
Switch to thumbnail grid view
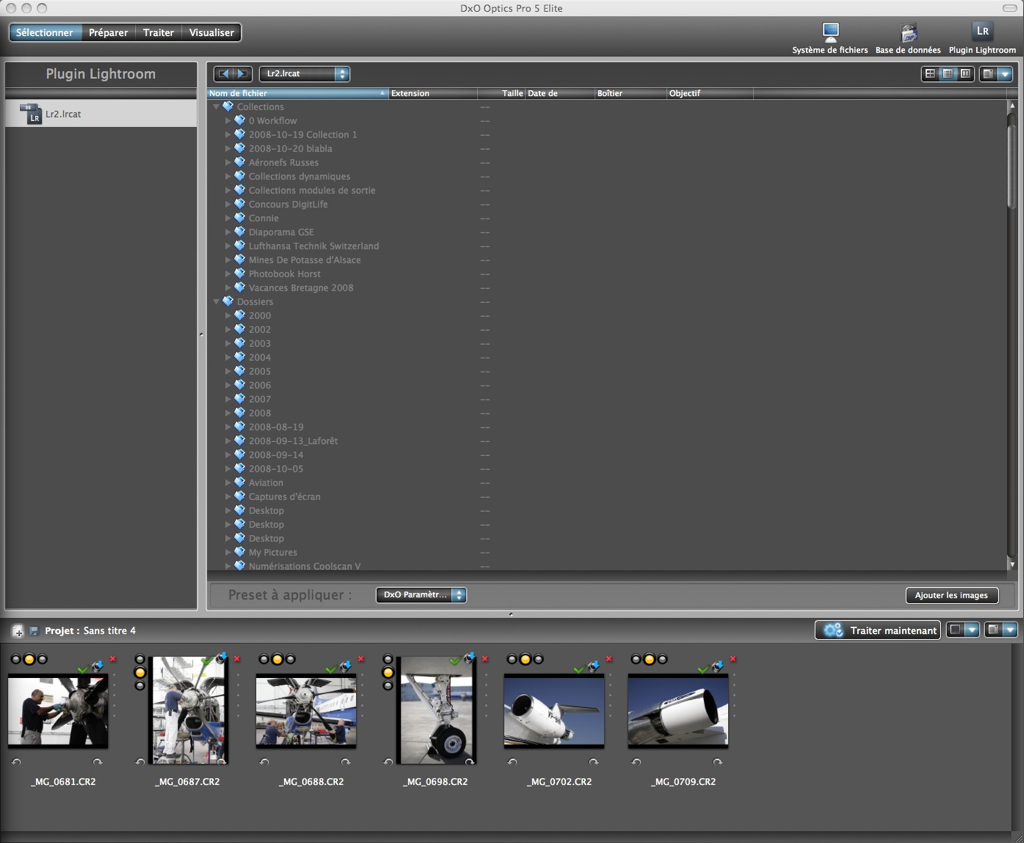tap(930, 74)
